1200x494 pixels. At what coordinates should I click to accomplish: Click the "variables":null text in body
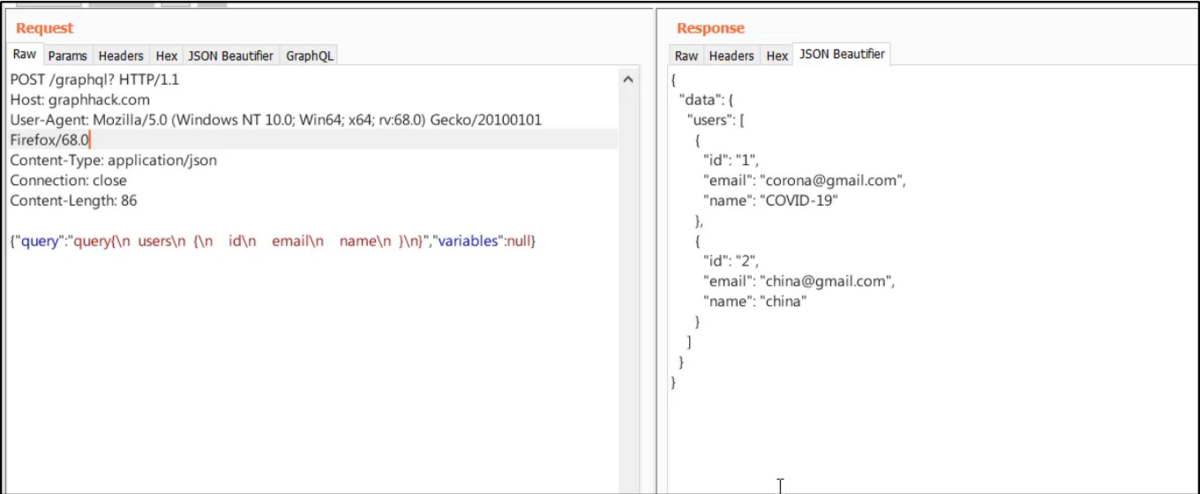tap(484, 241)
